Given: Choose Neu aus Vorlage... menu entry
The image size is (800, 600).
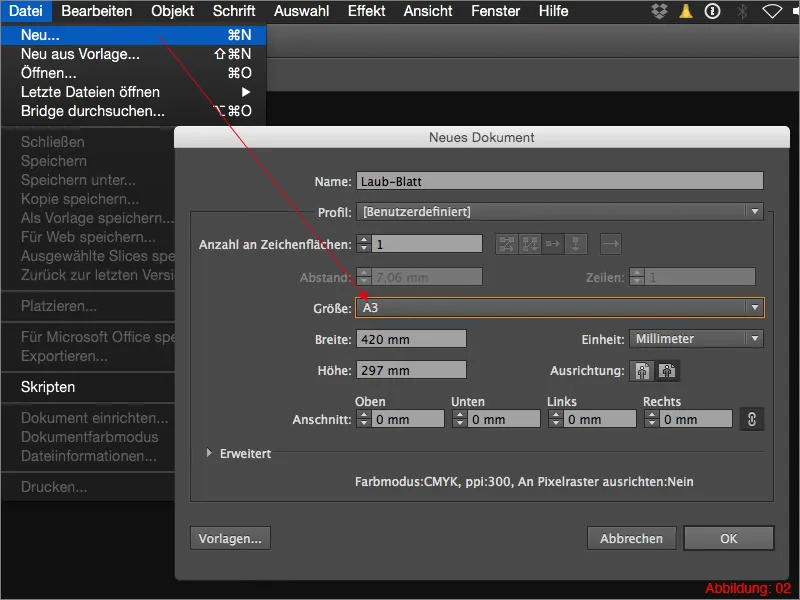Looking at the screenshot, I should [133, 54].
